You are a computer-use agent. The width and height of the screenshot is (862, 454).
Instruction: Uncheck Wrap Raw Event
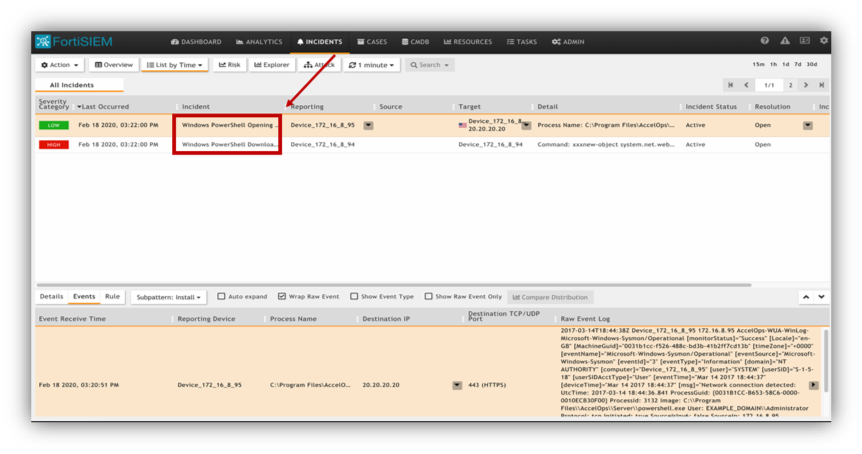[x=282, y=297]
